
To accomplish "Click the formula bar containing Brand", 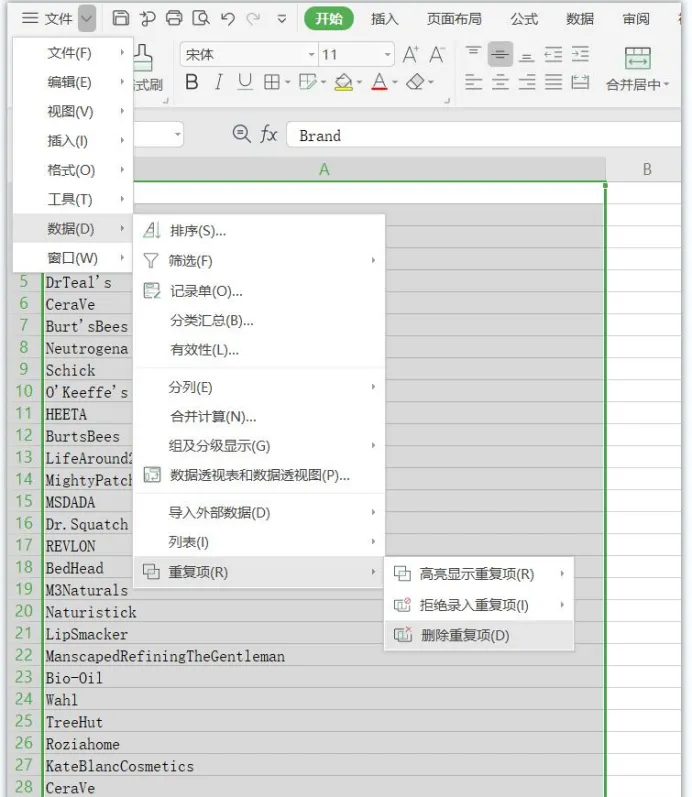I will click(483, 135).
